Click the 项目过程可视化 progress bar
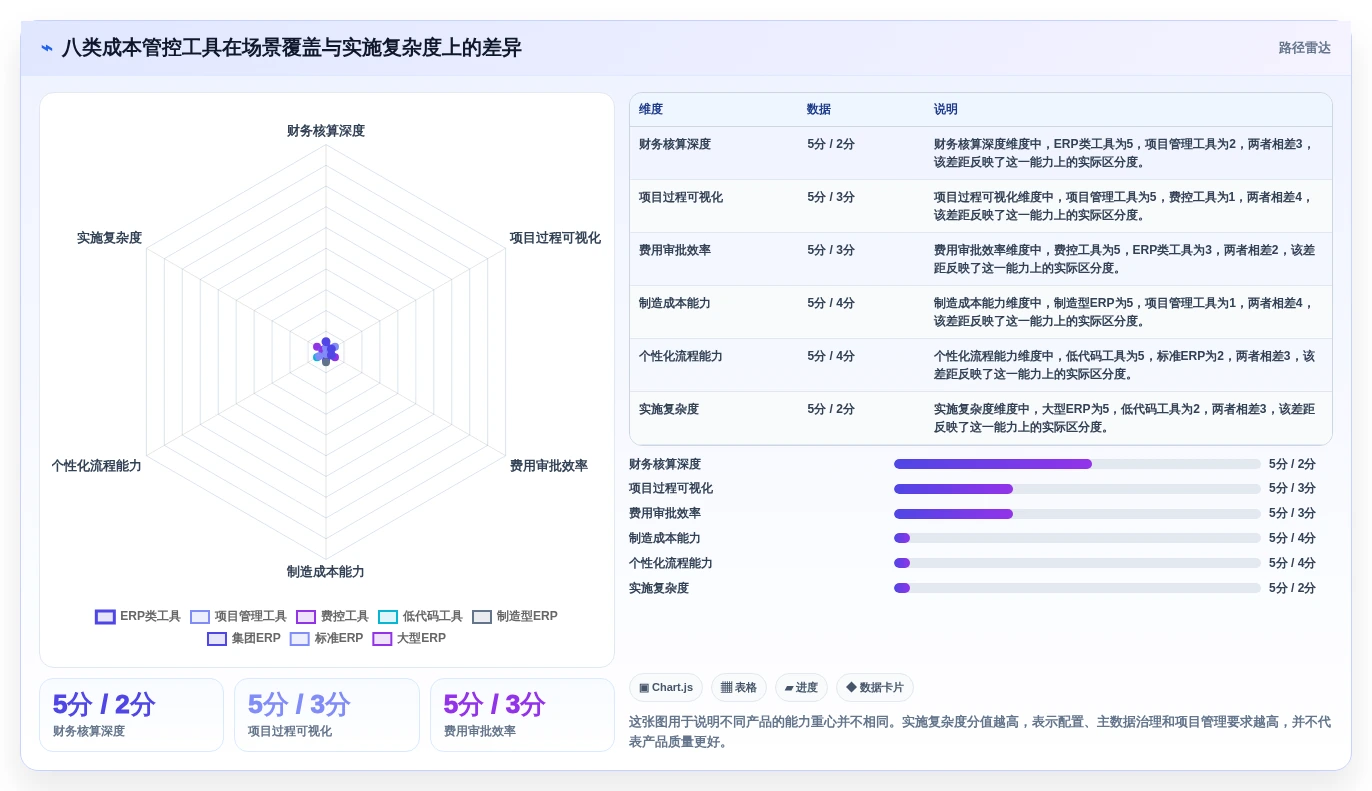The height and width of the screenshot is (791, 1372). [1077, 489]
